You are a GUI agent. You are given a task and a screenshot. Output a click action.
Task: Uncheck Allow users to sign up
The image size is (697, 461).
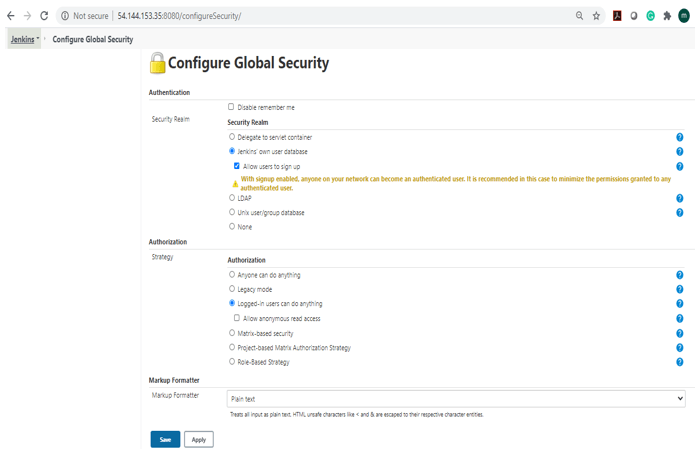point(237,166)
